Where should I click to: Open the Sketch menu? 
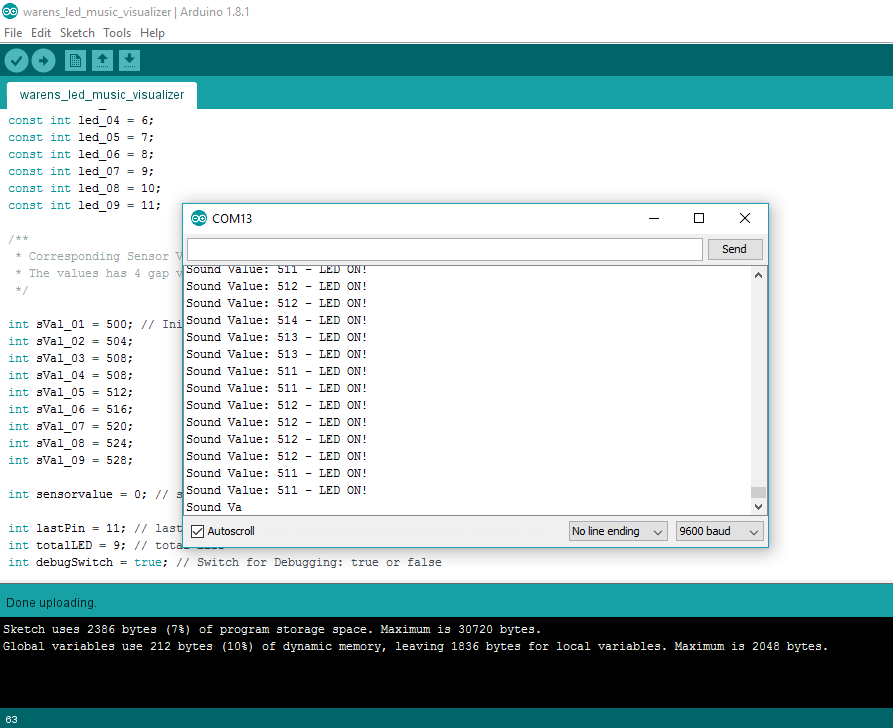tap(77, 33)
